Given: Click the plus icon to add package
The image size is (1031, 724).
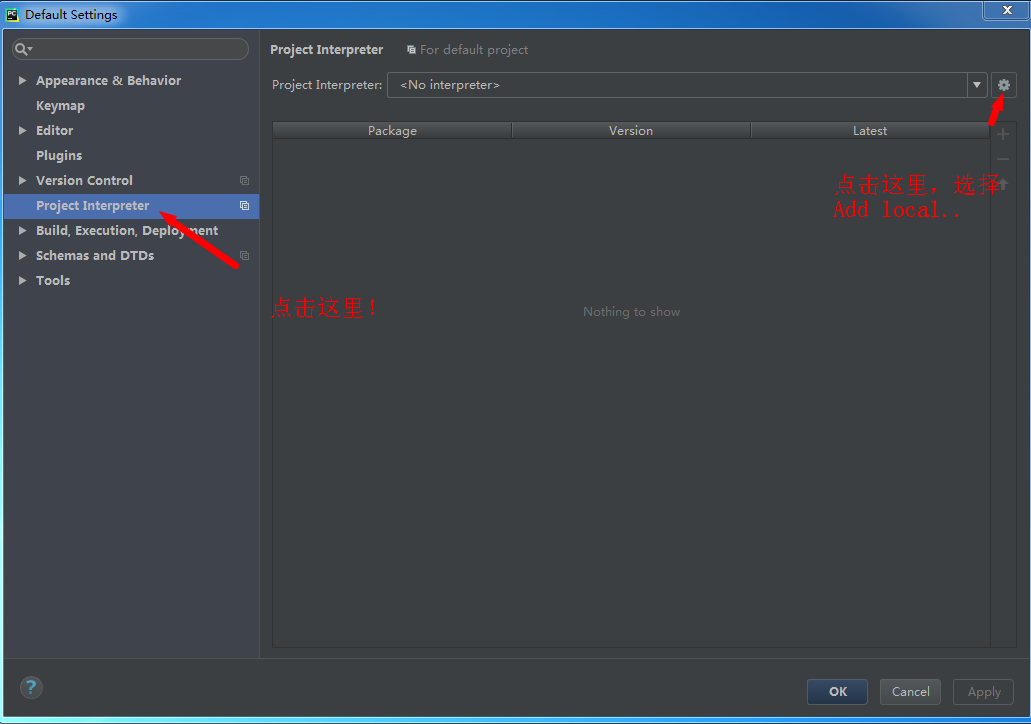Looking at the screenshot, I should click(x=1003, y=135).
